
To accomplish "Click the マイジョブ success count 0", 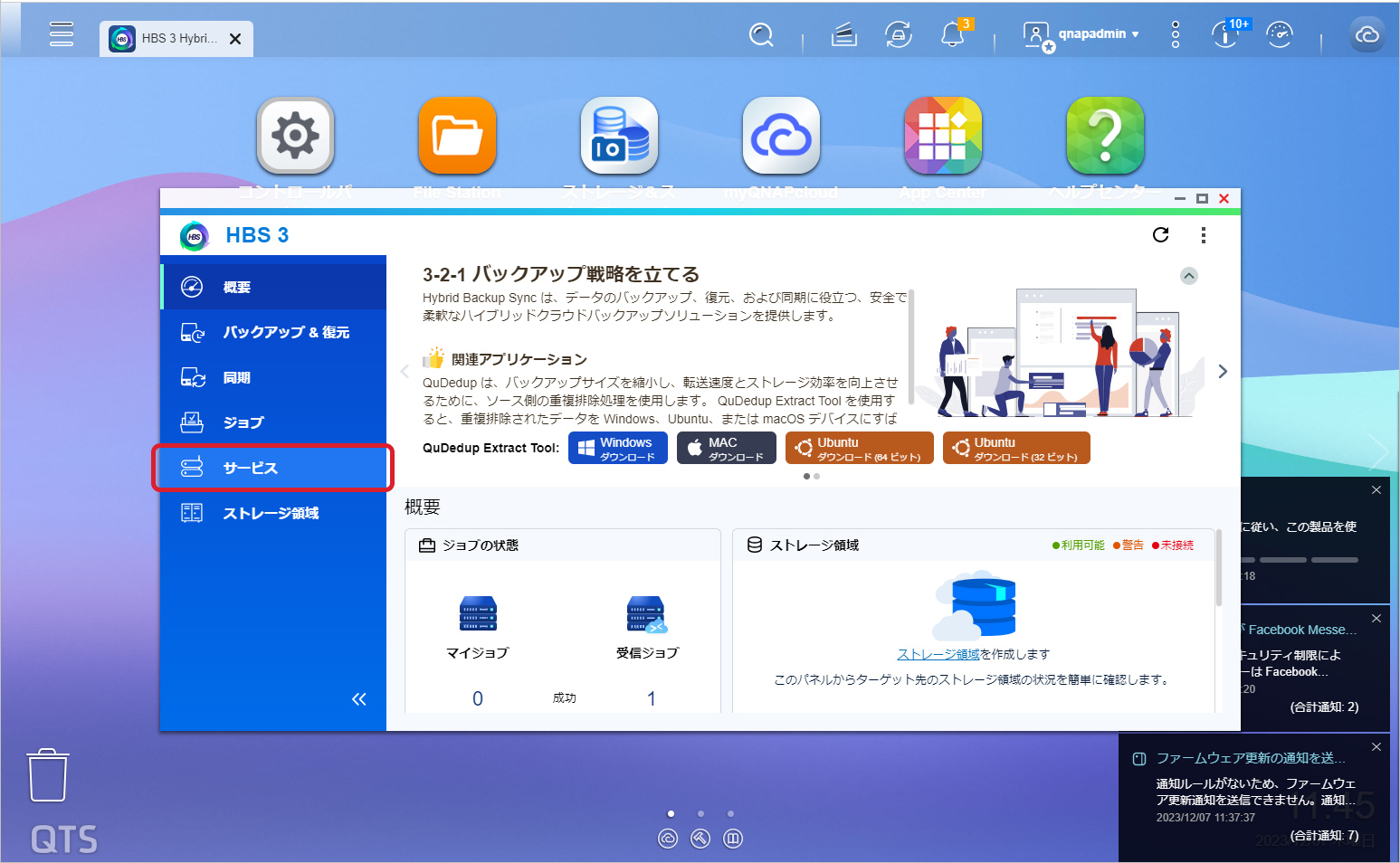I will coord(478,698).
